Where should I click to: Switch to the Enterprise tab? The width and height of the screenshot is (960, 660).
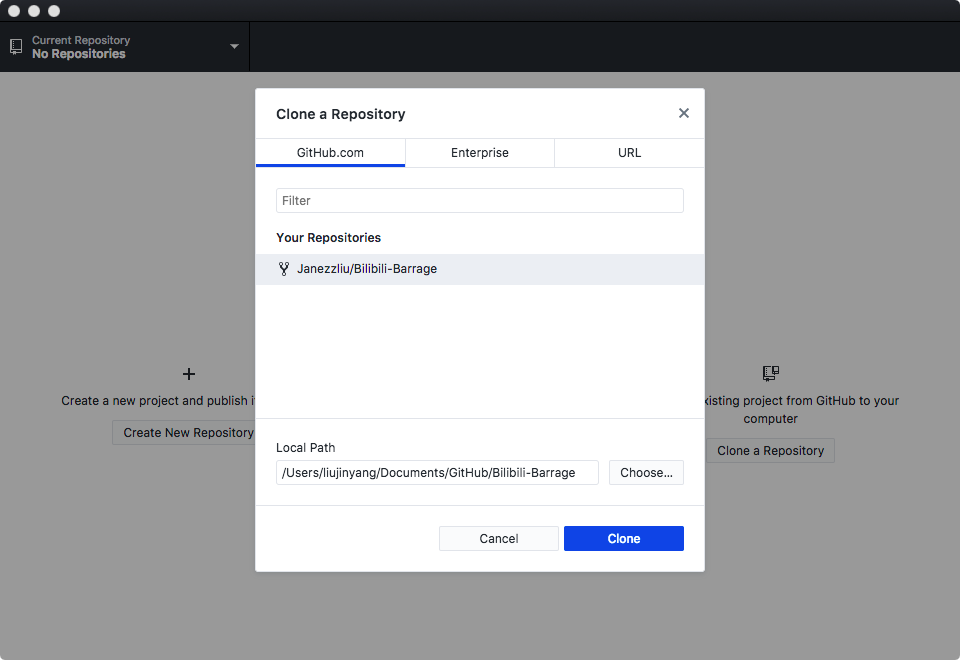pyautogui.click(x=479, y=152)
